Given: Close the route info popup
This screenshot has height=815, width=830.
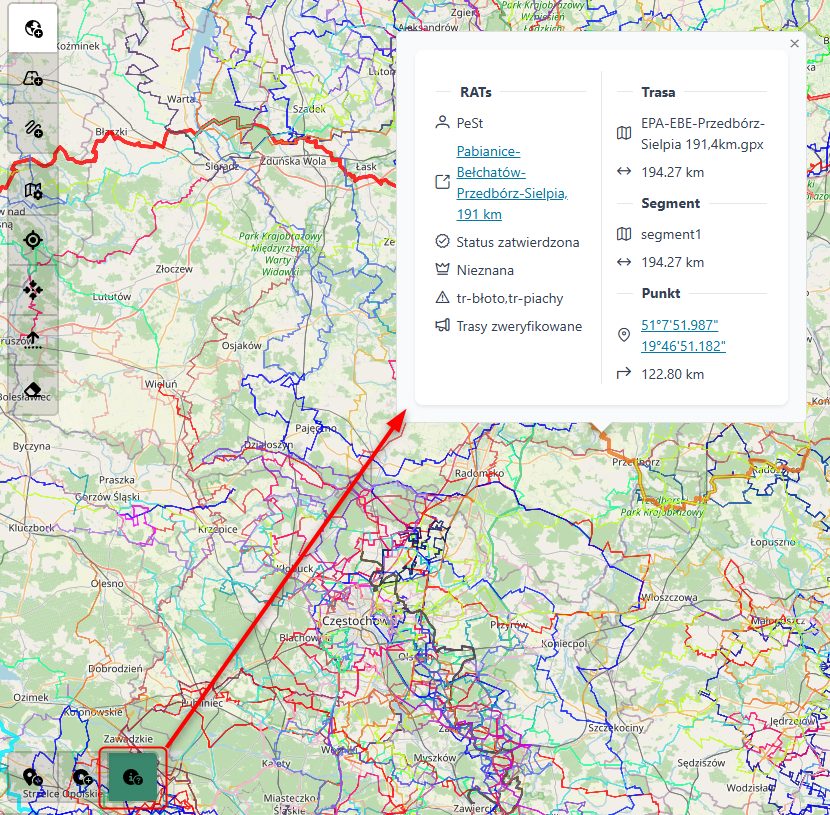Looking at the screenshot, I should click(794, 44).
